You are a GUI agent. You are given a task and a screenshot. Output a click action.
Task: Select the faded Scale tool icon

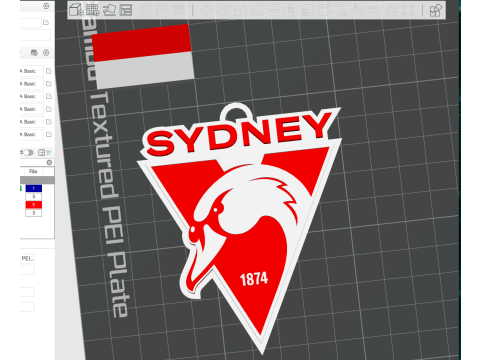pyautogui.click(x=240, y=10)
